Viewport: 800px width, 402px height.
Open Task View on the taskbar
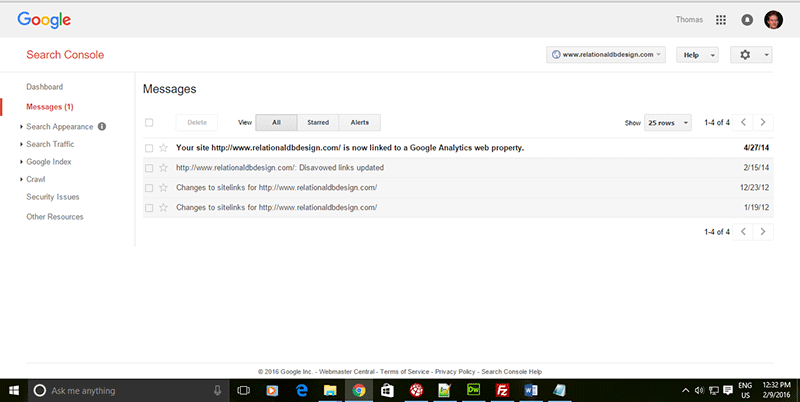244,391
